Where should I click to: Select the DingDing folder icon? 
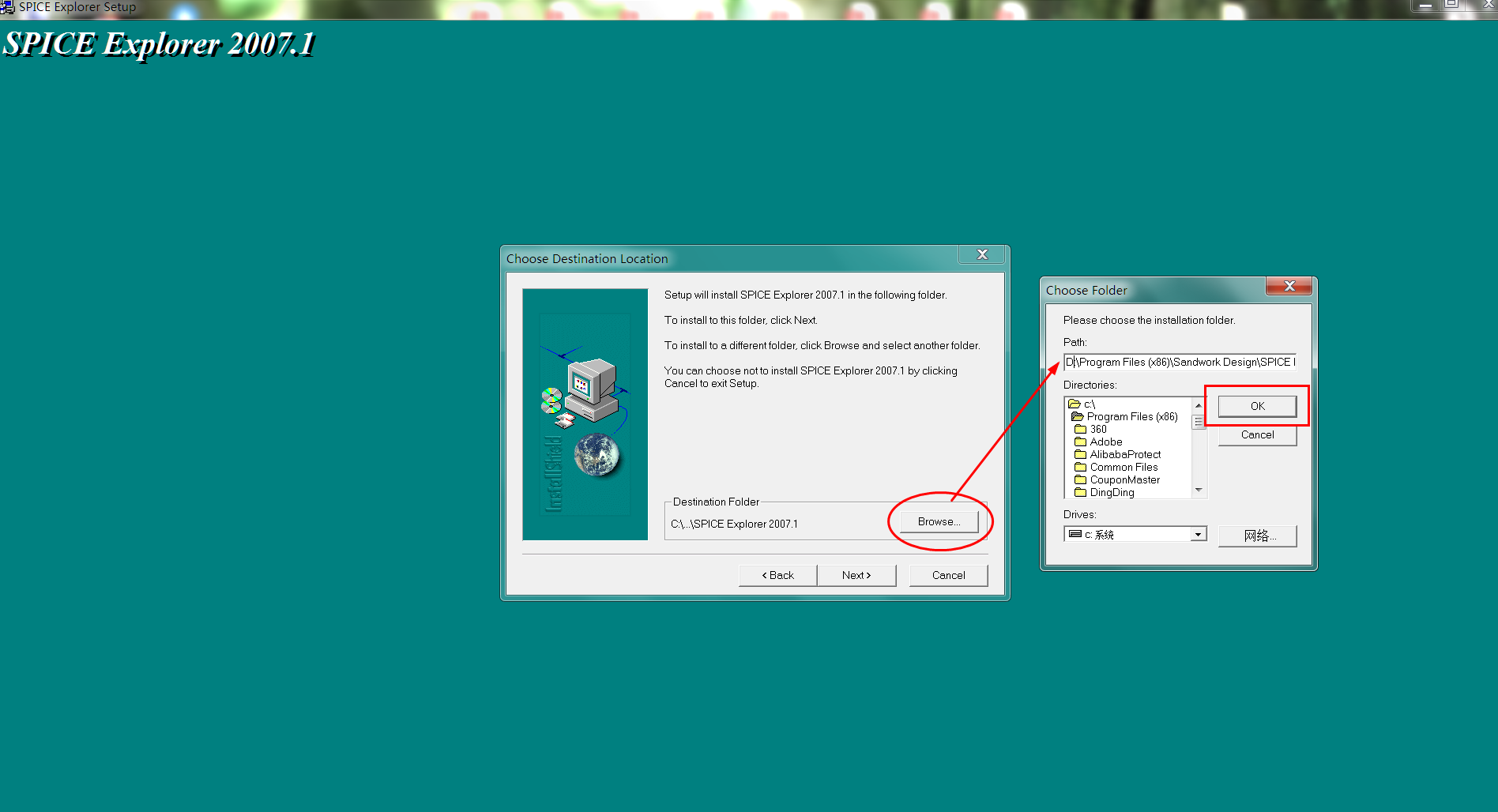1082,492
